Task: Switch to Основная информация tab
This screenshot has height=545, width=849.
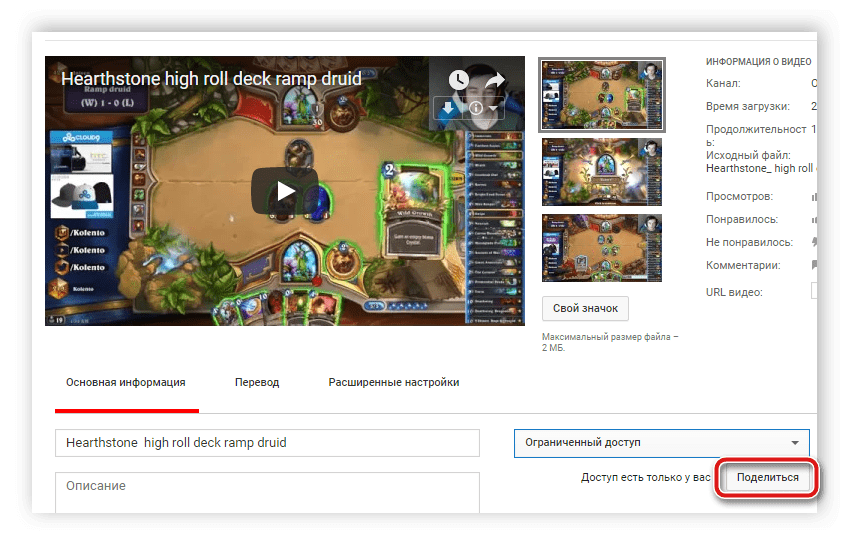Action: pyautogui.click(x=126, y=383)
